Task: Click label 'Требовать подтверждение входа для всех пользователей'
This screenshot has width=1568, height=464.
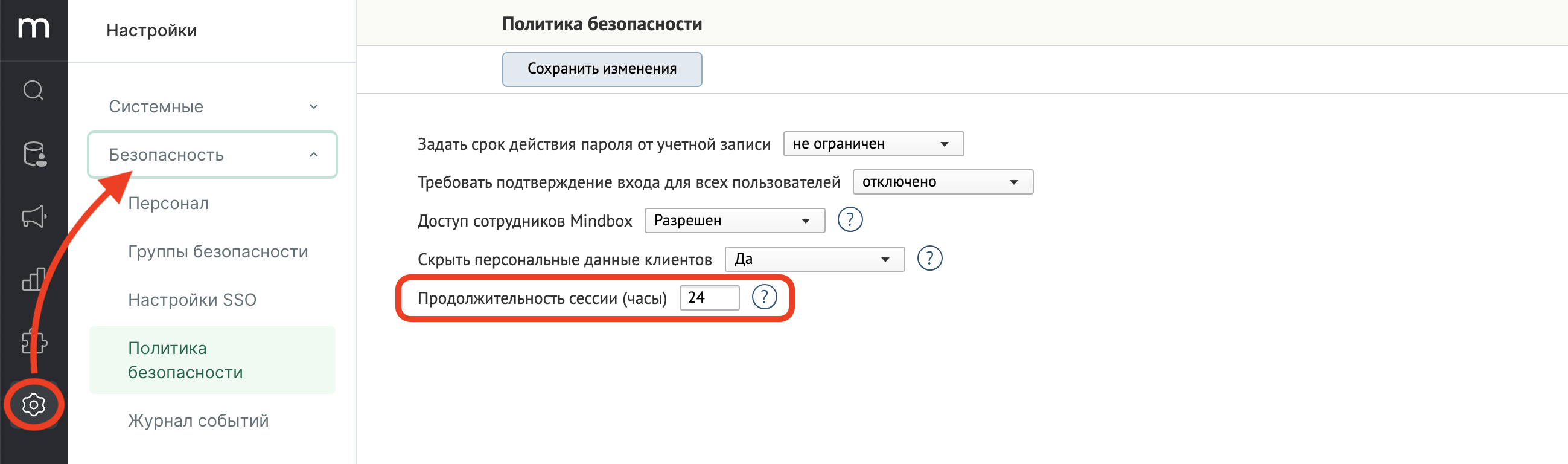Action: [628, 182]
